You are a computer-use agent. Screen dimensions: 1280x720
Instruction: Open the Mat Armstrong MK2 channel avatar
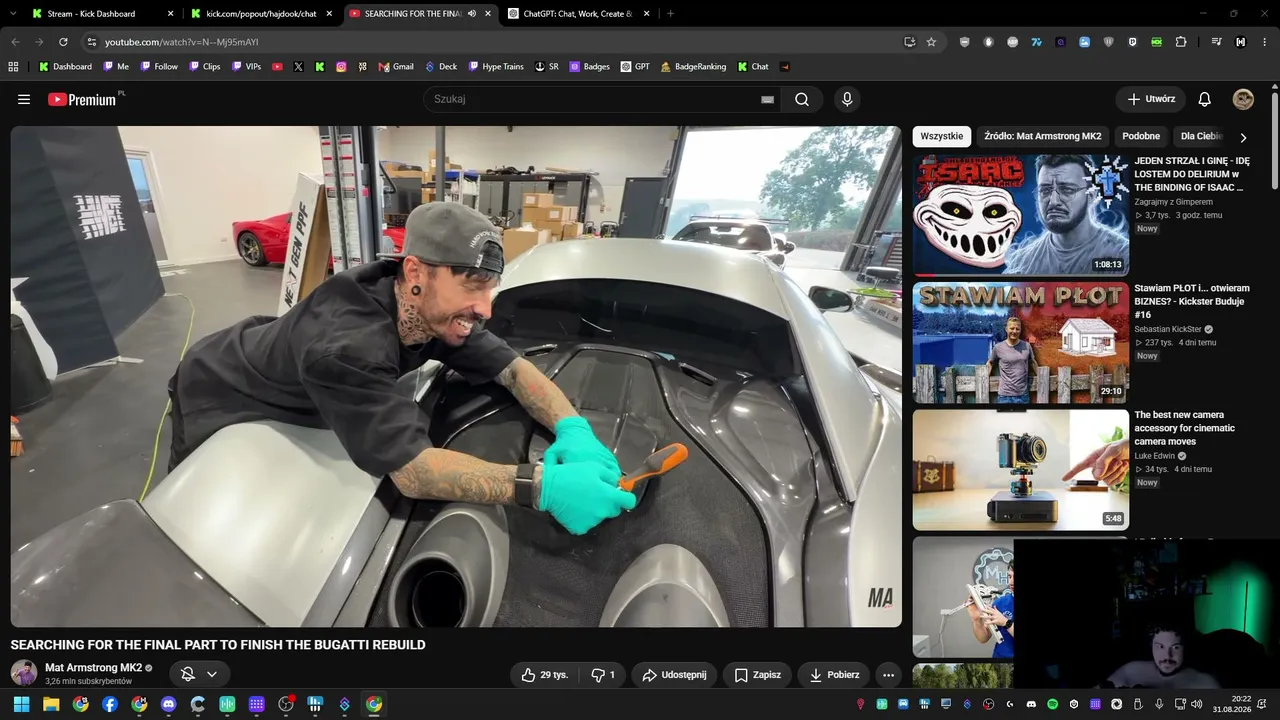point(24,673)
